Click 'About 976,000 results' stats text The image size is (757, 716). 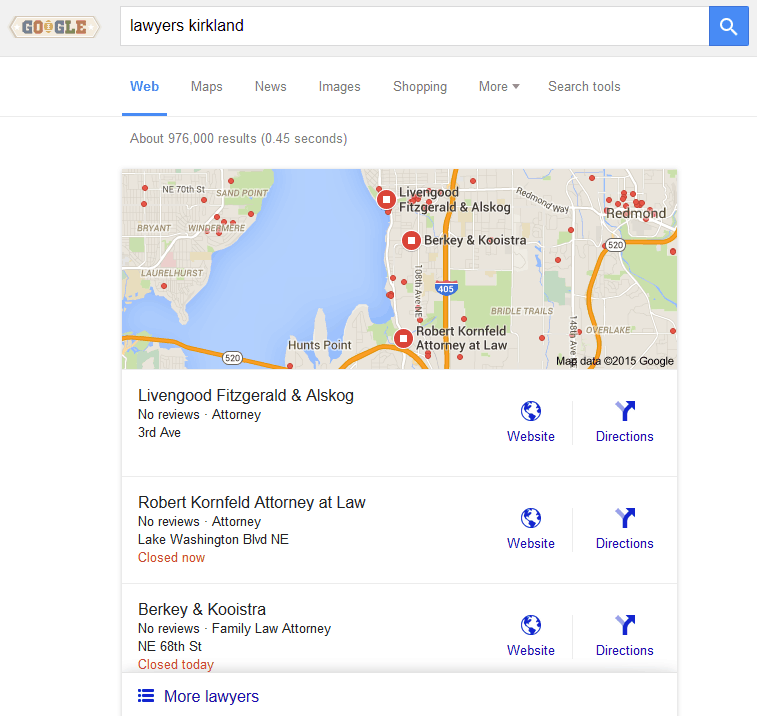click(x=238, y=139)
